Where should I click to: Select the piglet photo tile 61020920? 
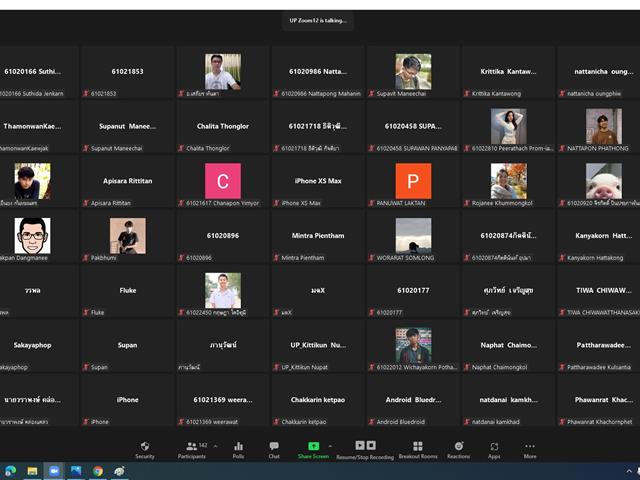click(x=598, y=181)
